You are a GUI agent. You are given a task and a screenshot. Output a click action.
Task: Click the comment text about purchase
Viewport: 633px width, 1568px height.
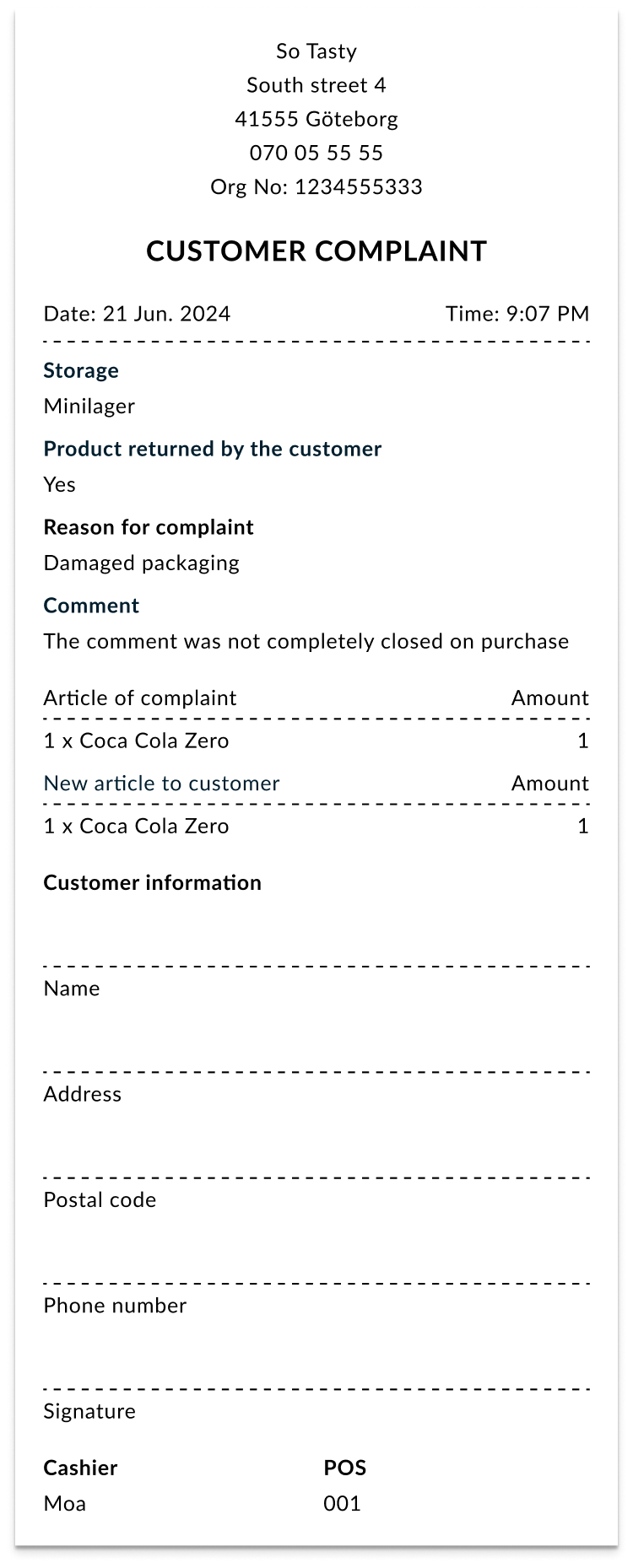coord(306,641)
